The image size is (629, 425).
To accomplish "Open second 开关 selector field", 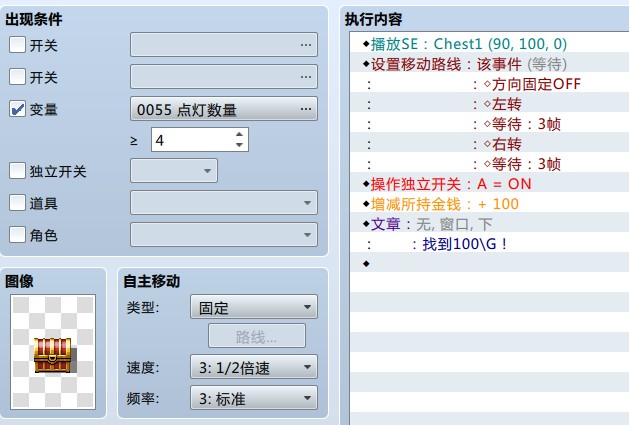I will click(x=224, y=76).
